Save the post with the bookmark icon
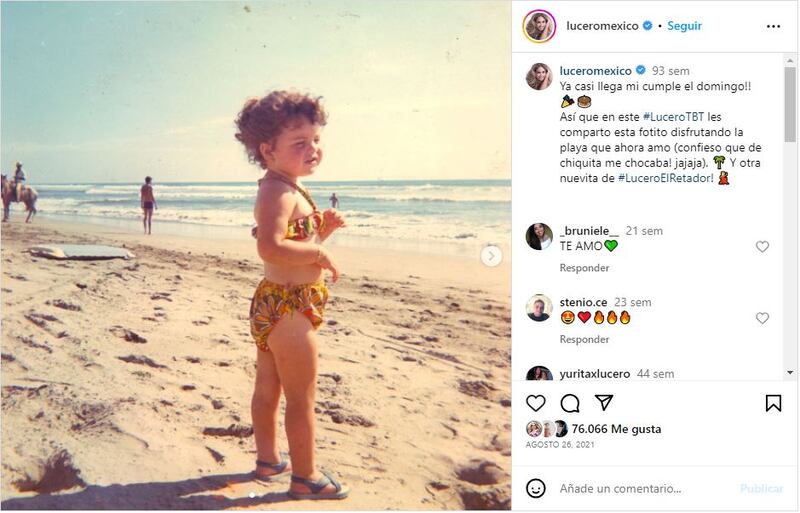The width and height of the screenshot is (800, 513). pos(773,403)
